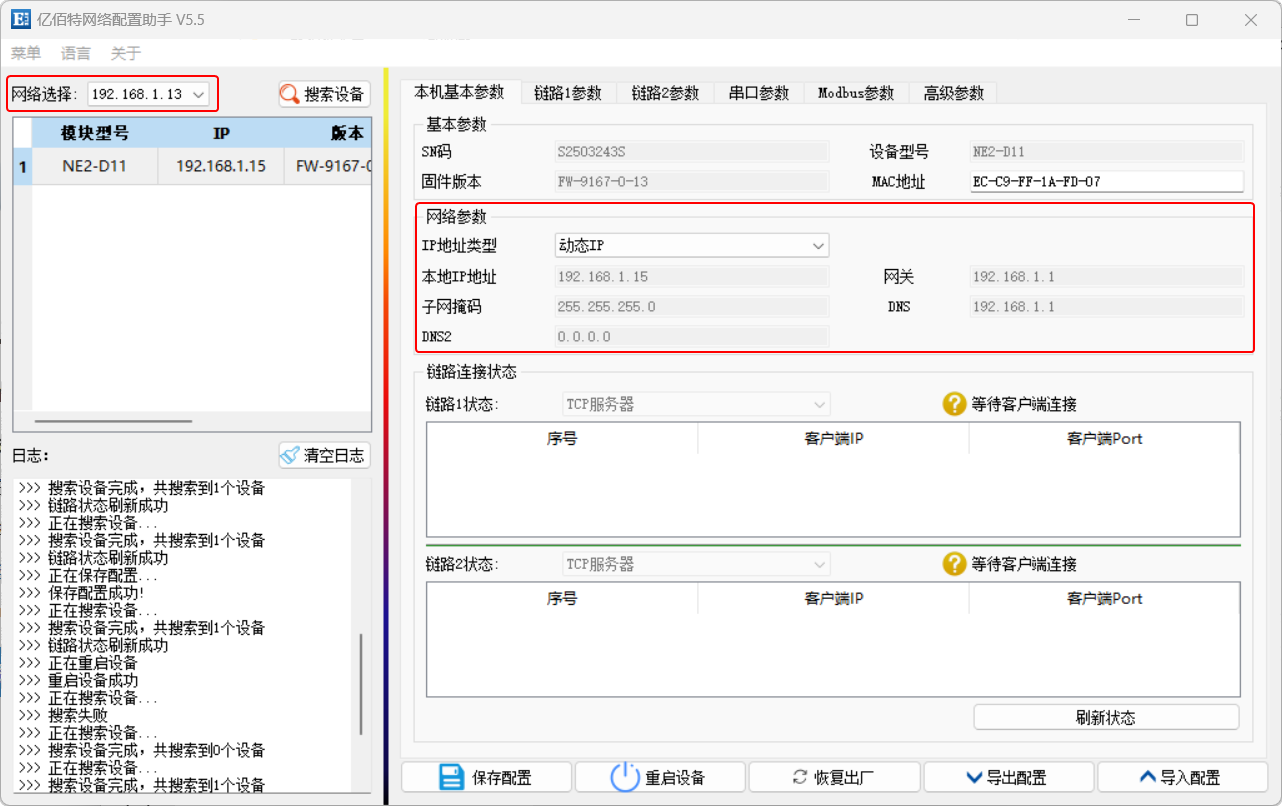Image resolution: width=1282 pixels, height=806 pixels.
Task: Open the 关于 about menu
Action: 125,53
